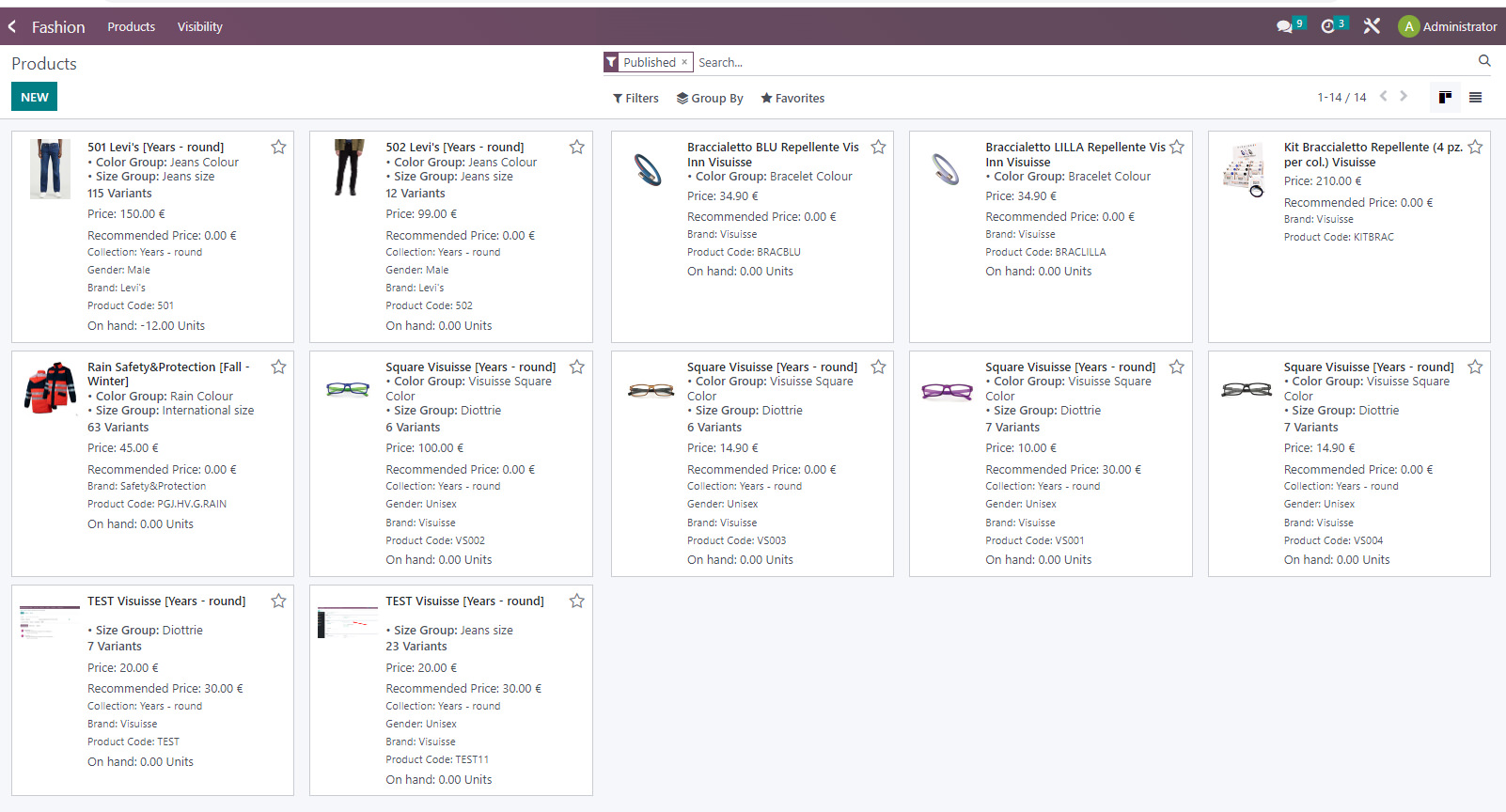The height and width of the screenshot is (812, 1506).
Task: Go to next page of products
Action: (1404, 97)
